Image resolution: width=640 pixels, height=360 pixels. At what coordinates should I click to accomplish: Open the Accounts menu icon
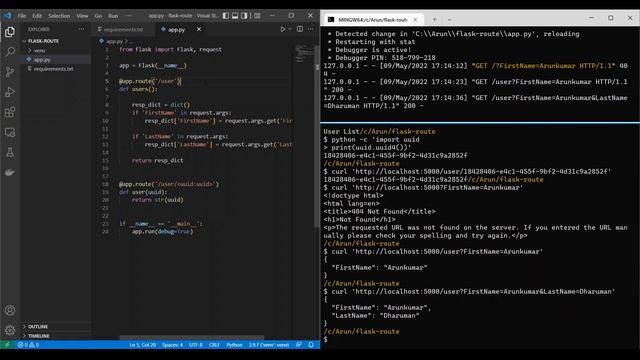coord(10,310)
